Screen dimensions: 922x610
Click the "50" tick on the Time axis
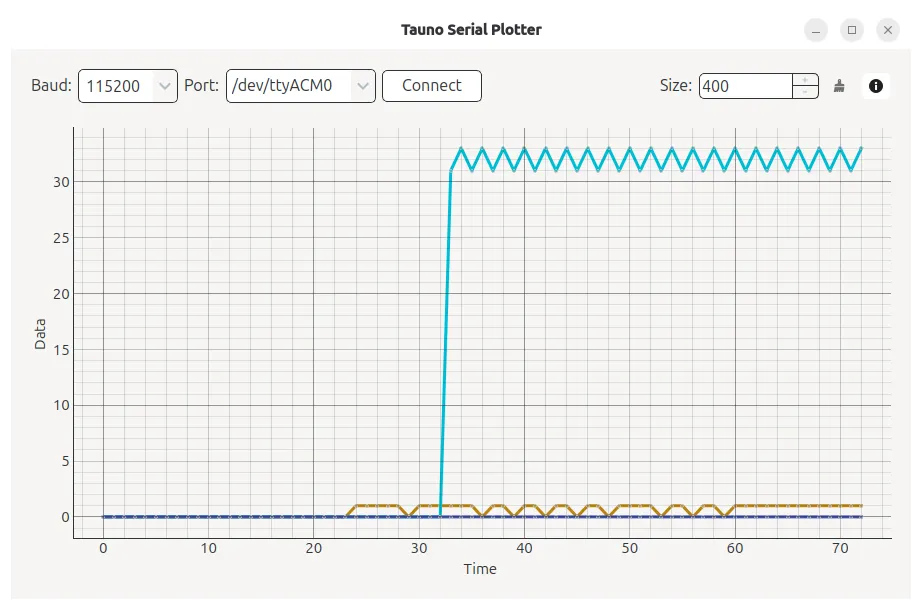point(629,549)
